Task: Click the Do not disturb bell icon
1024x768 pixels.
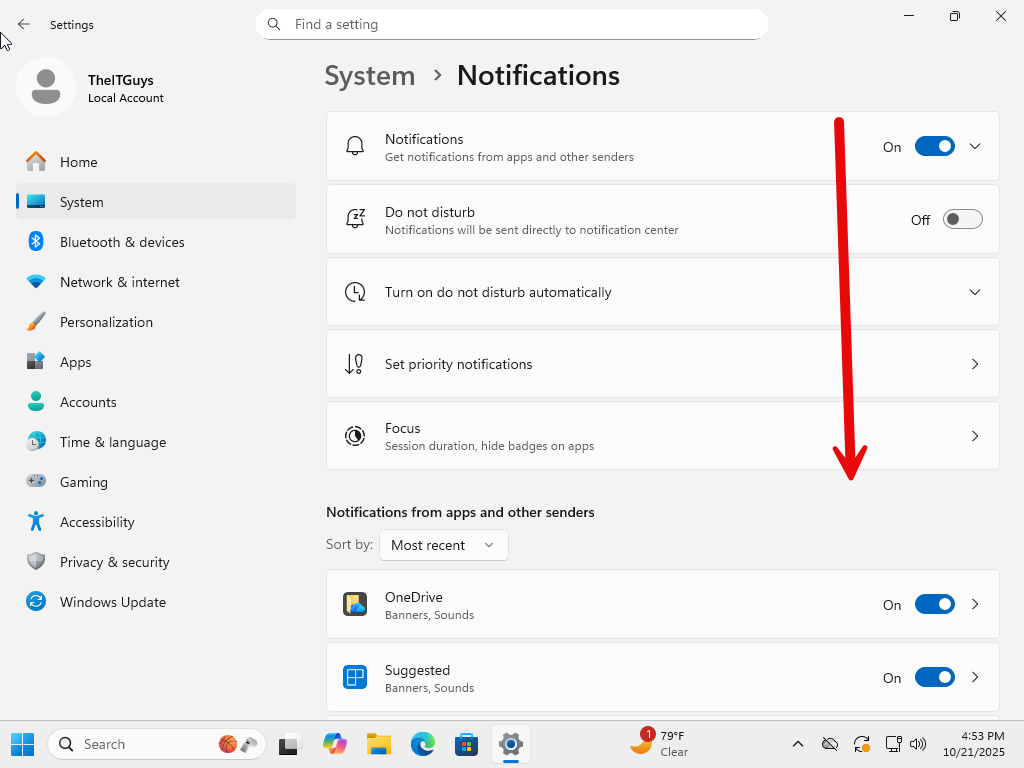Action: [x=355, y=219]
